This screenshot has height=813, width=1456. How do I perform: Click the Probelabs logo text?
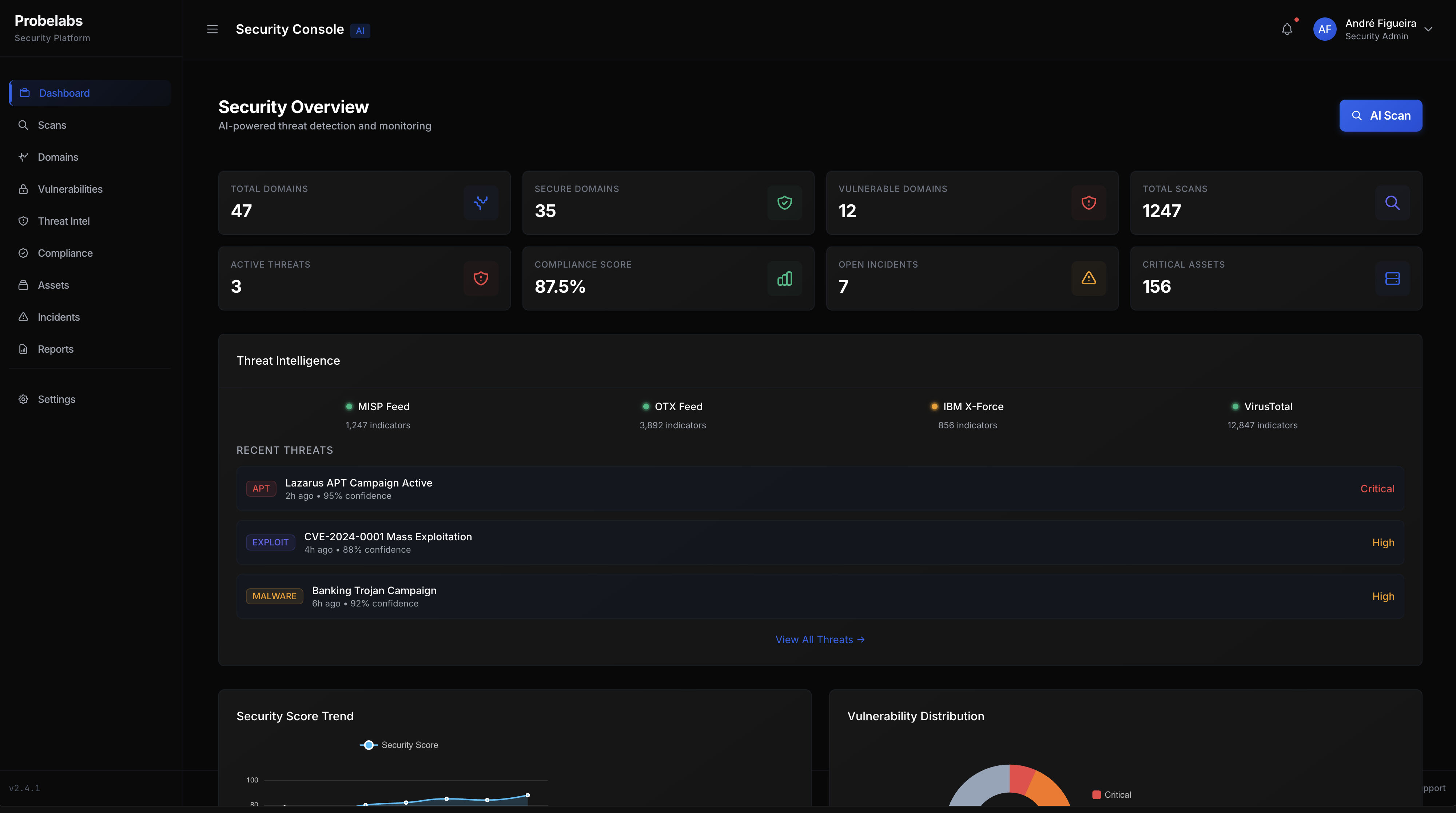click(49, 20)
